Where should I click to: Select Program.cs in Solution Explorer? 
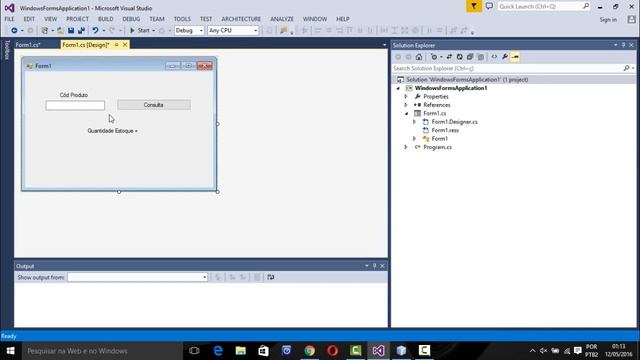pos(437,147)
